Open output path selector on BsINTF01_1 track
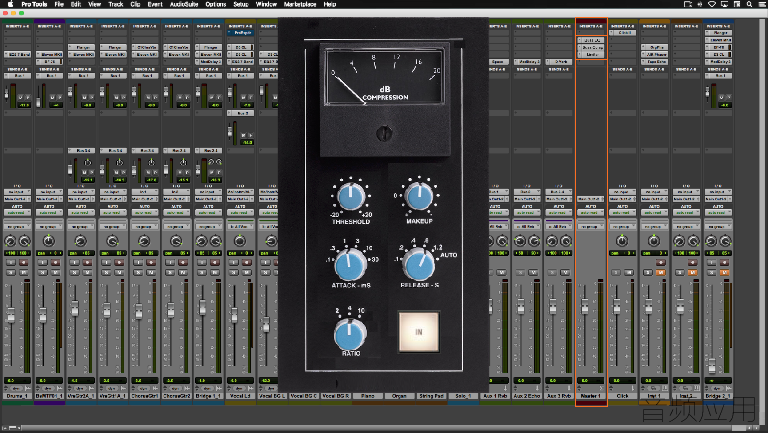The height and width of the screenshot is (433, 768). 49,199
